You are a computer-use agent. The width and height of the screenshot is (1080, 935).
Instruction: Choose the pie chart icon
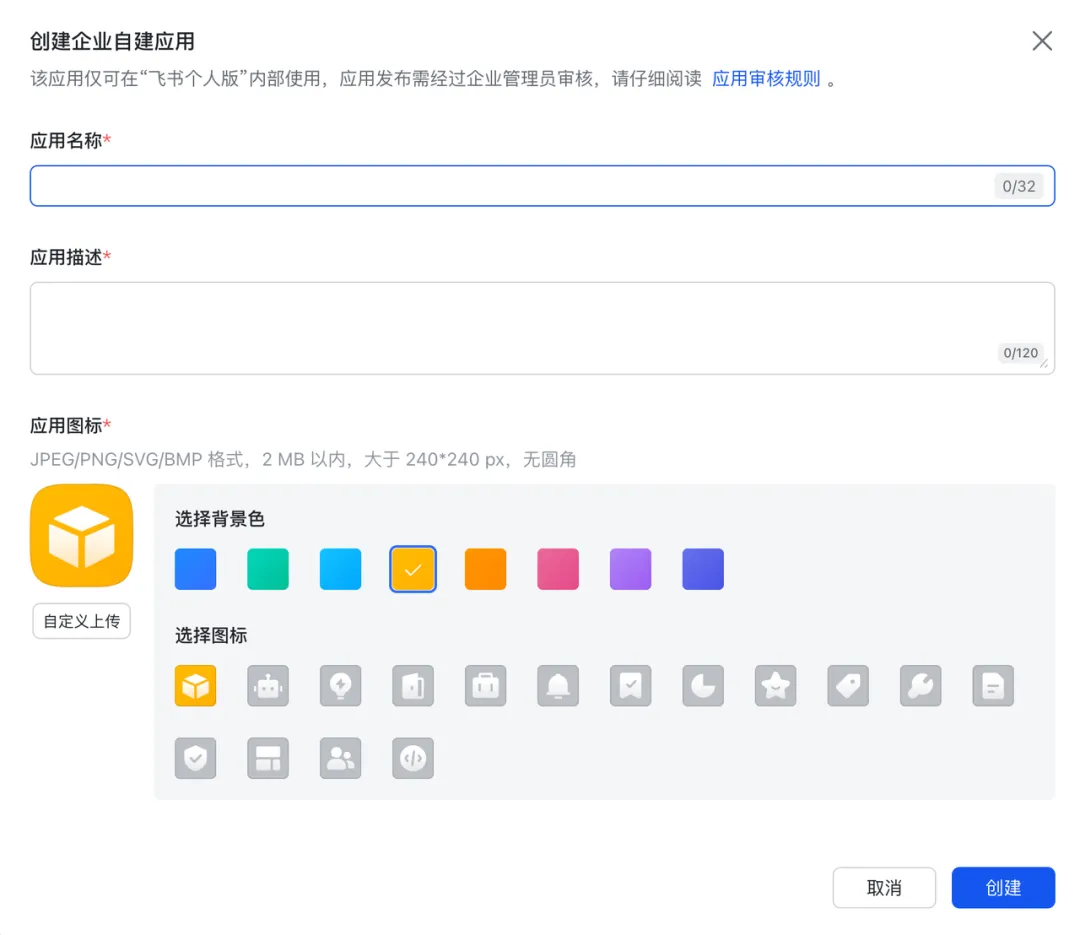click(x=703, y=686)
